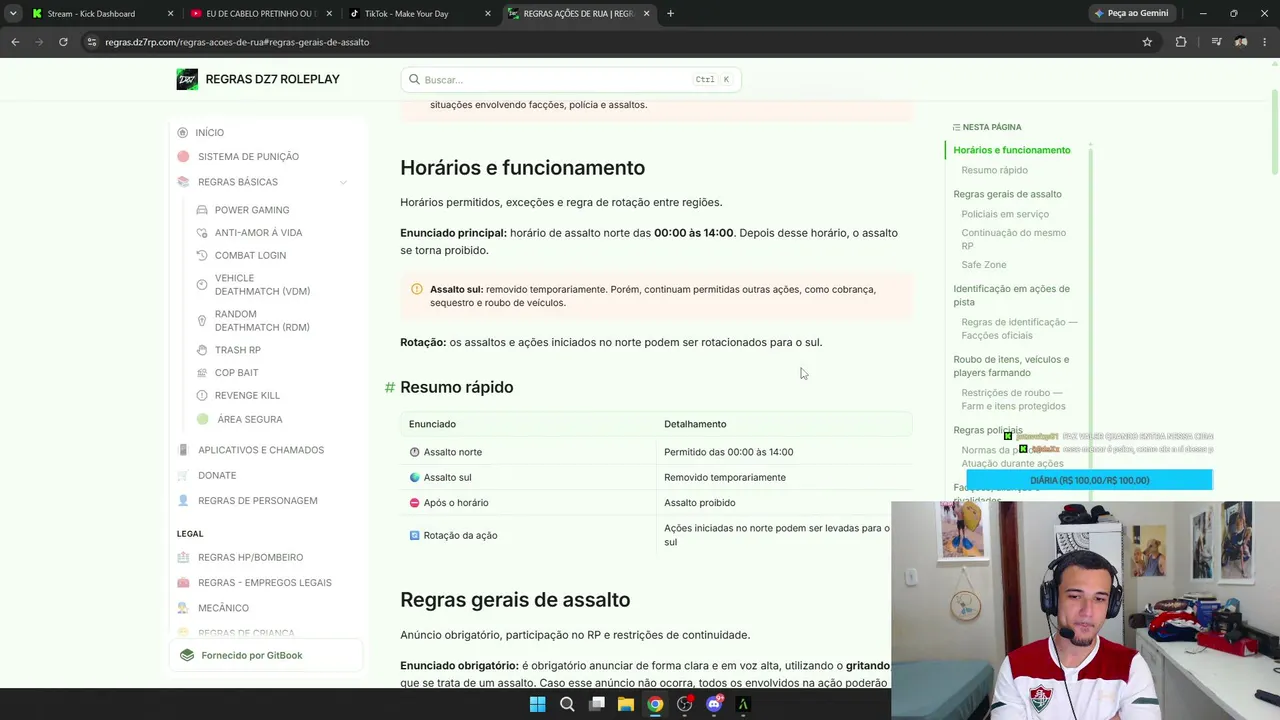Click the car icon beside POWER GAMING
This screenshot has height=720, width=1280.
click(202, 210)
